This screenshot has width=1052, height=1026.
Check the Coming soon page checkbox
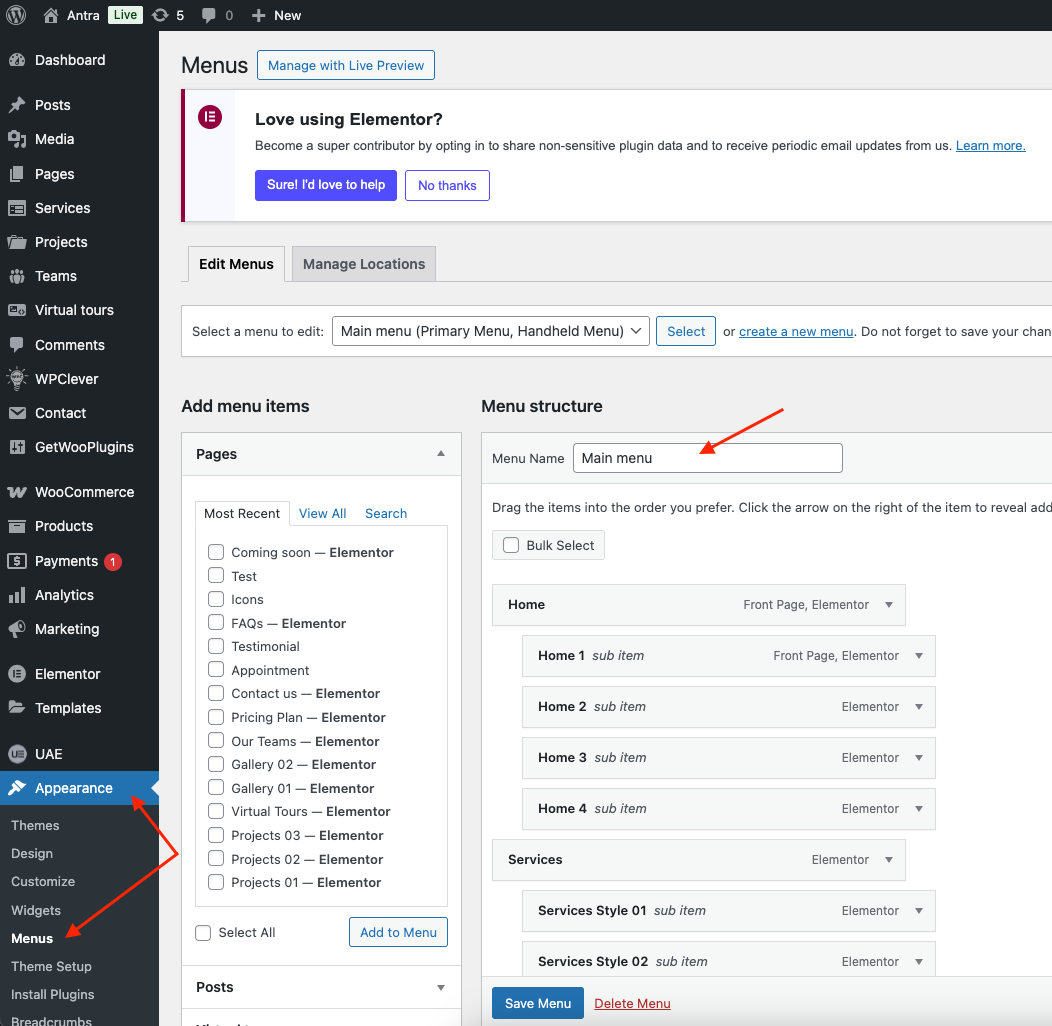[216, 552]
